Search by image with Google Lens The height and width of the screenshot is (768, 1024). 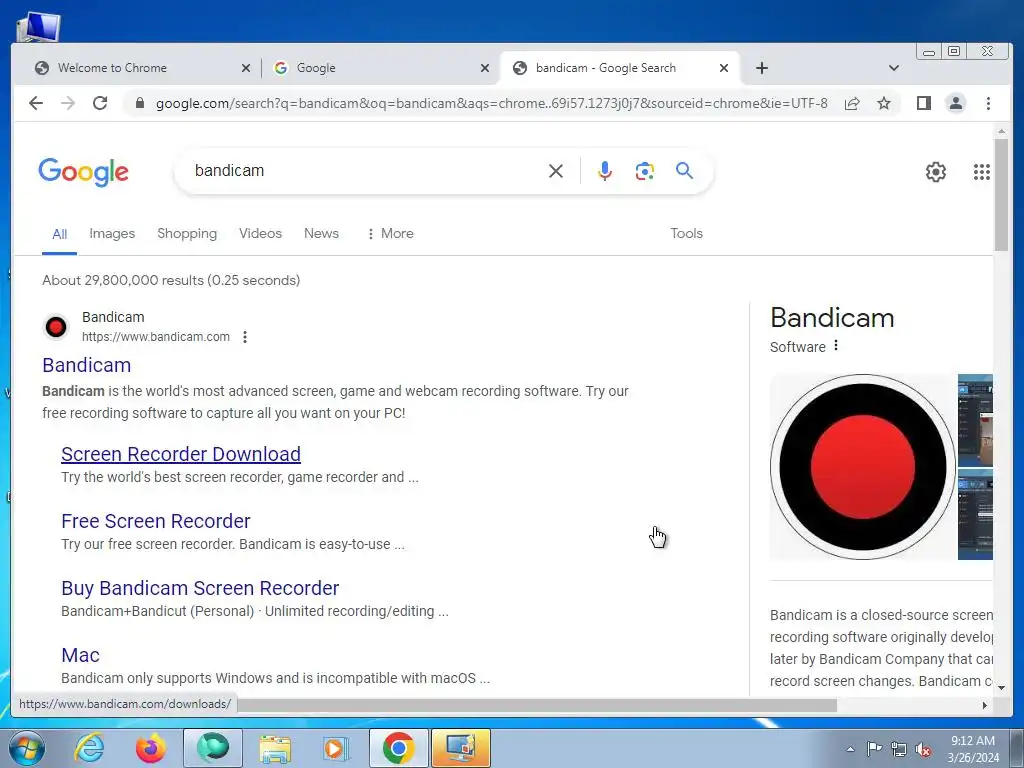click(x=645, y=171)
